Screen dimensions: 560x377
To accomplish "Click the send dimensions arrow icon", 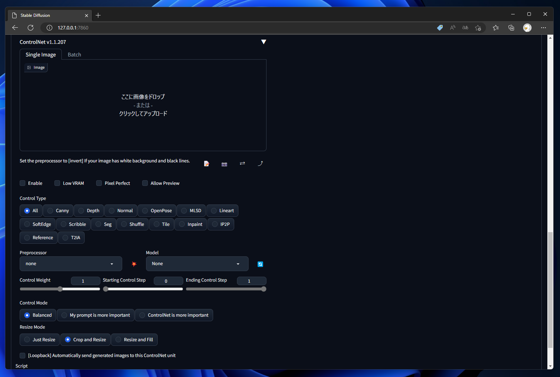I will pos(260,163).
